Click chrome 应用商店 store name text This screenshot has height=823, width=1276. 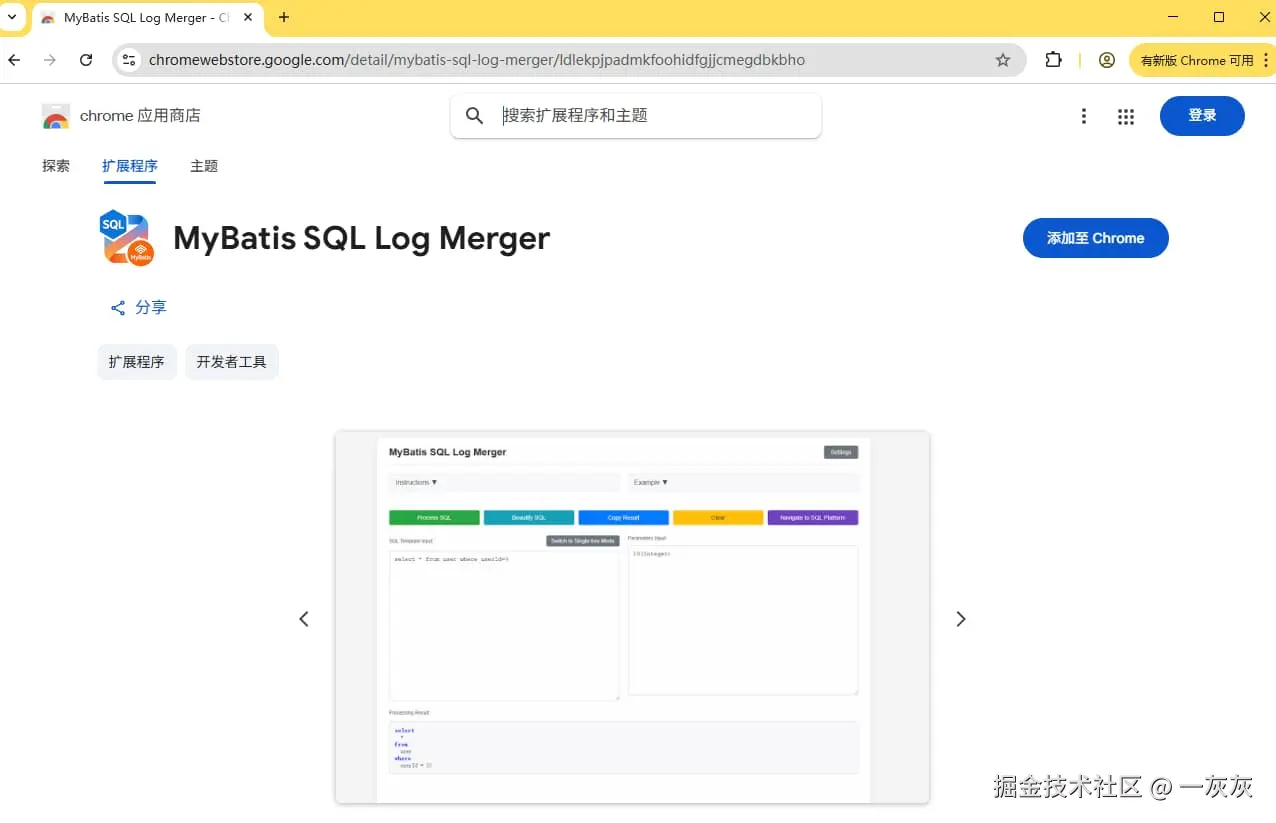(x=140, y=116)
